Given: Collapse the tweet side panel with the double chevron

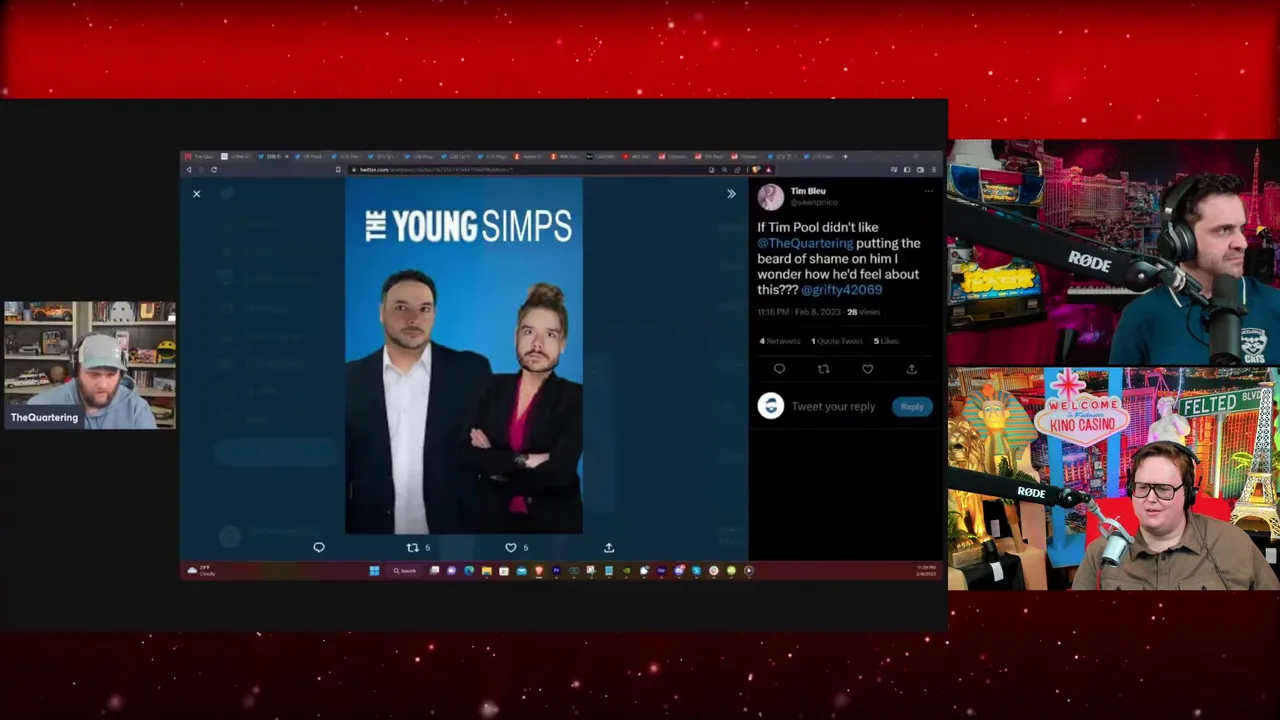Looking at the screenshot, I should 731,193.
